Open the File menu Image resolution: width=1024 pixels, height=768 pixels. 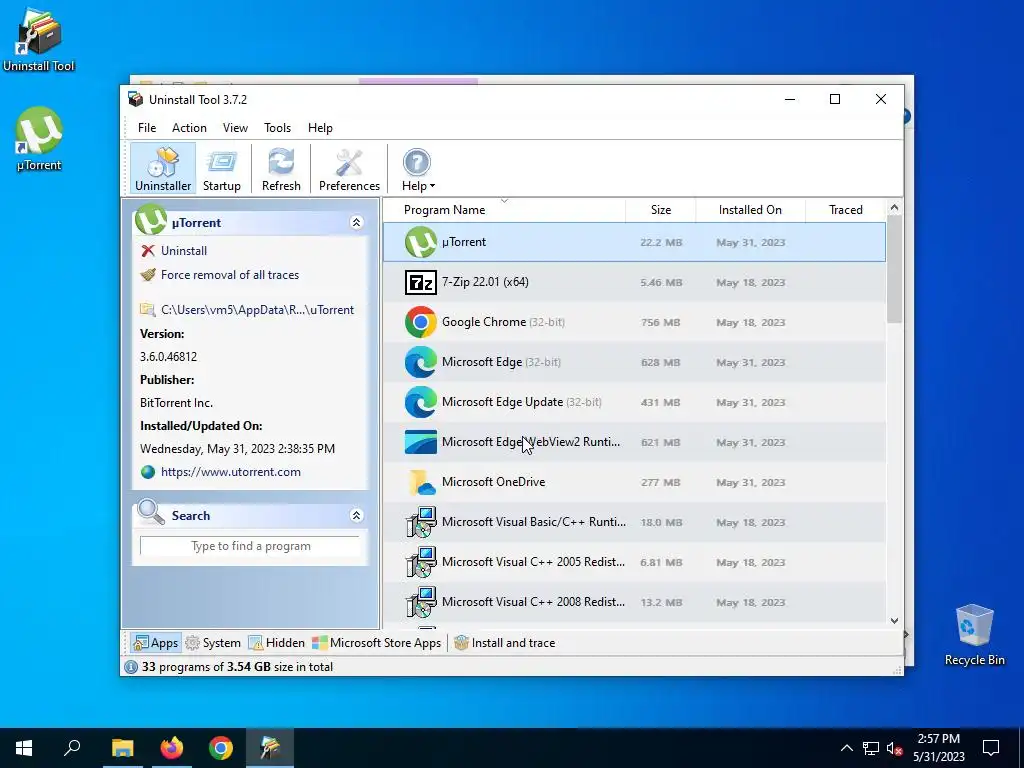[147, 128]
